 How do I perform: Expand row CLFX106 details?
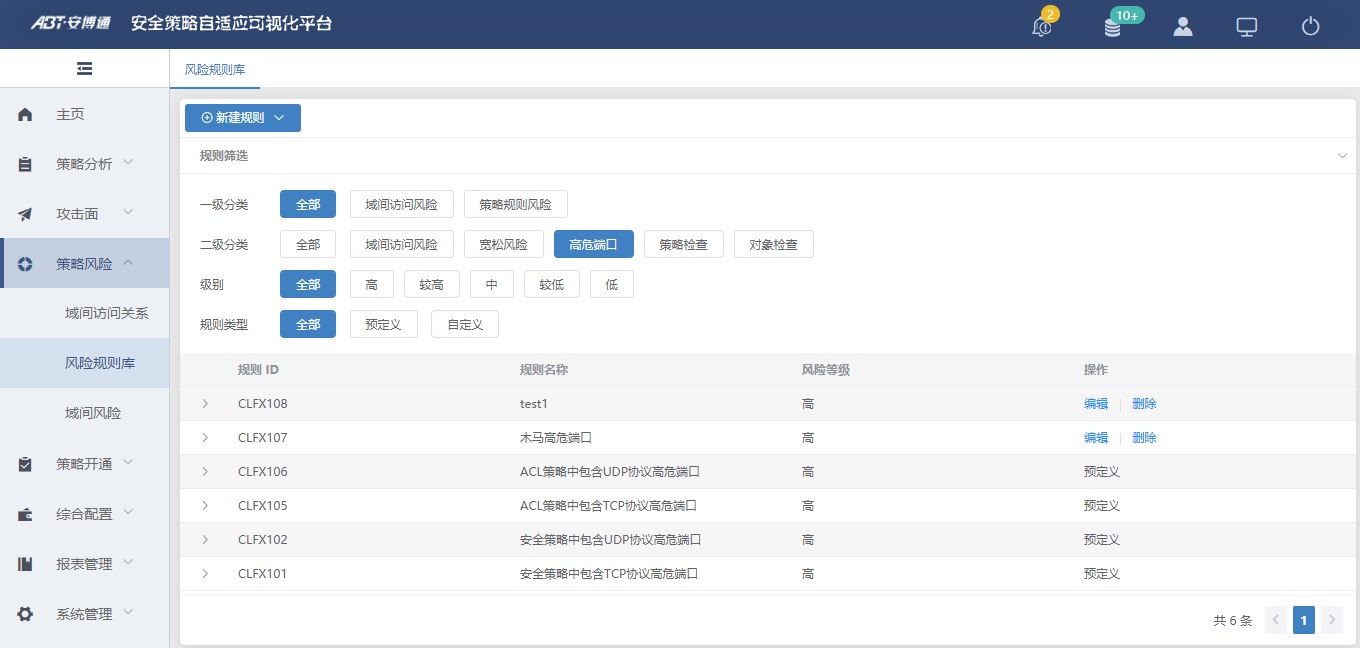coord(205,472)
